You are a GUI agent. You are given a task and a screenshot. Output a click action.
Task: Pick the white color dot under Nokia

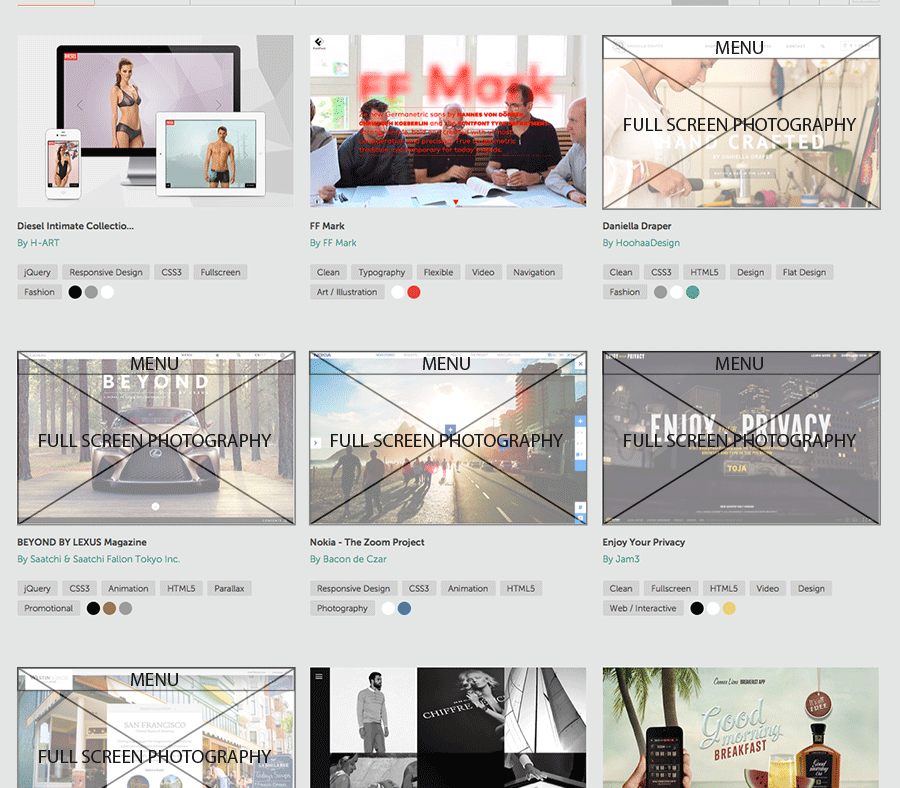click(x=388, y=608)
